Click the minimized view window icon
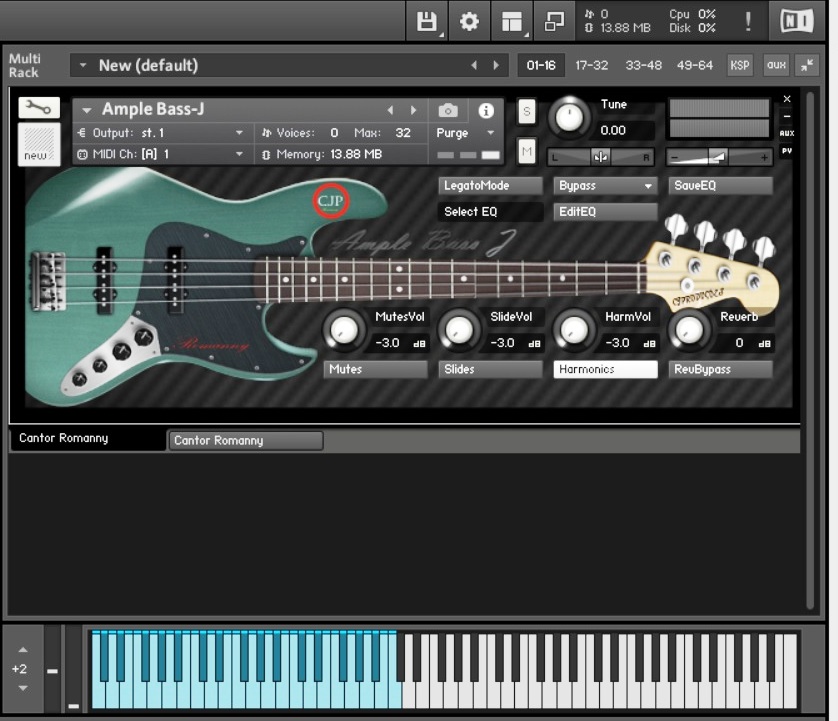 point(554,21)
